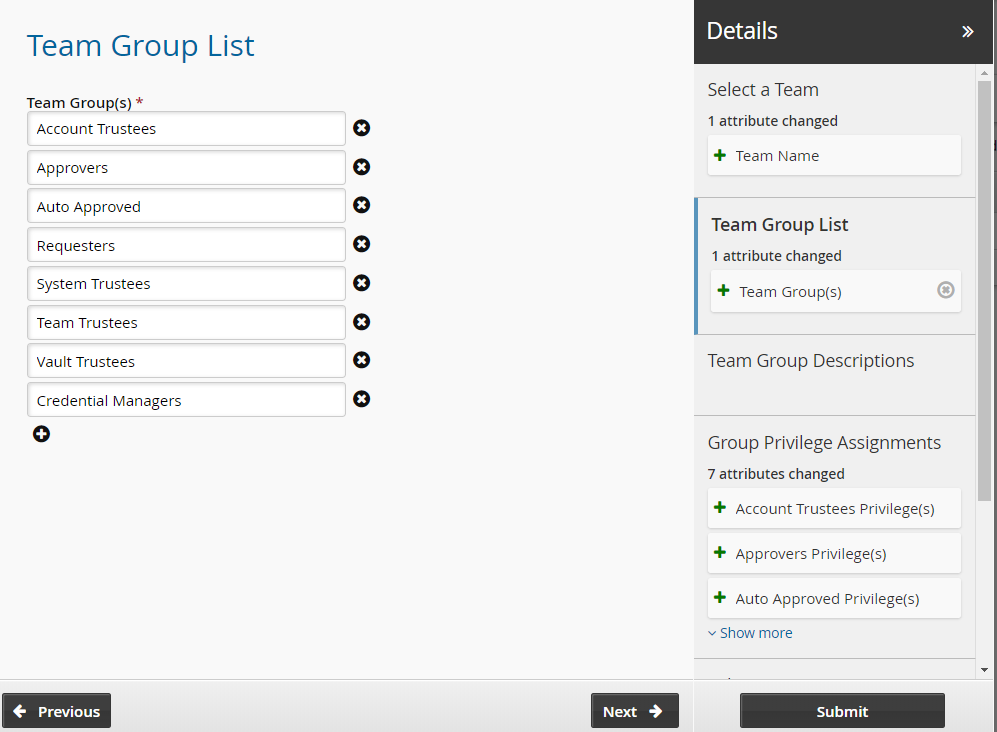Click the Team Trustees input field
This screenshot has height=732, width=997.
tap(186, 323)
